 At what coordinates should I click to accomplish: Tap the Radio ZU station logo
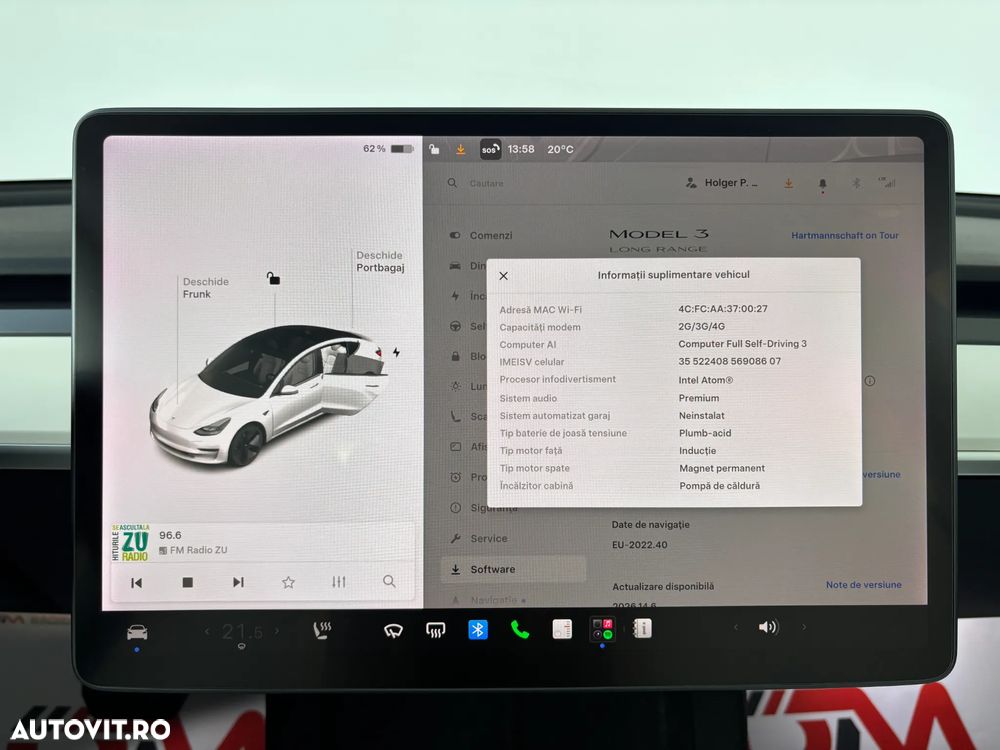coord(131,543)
